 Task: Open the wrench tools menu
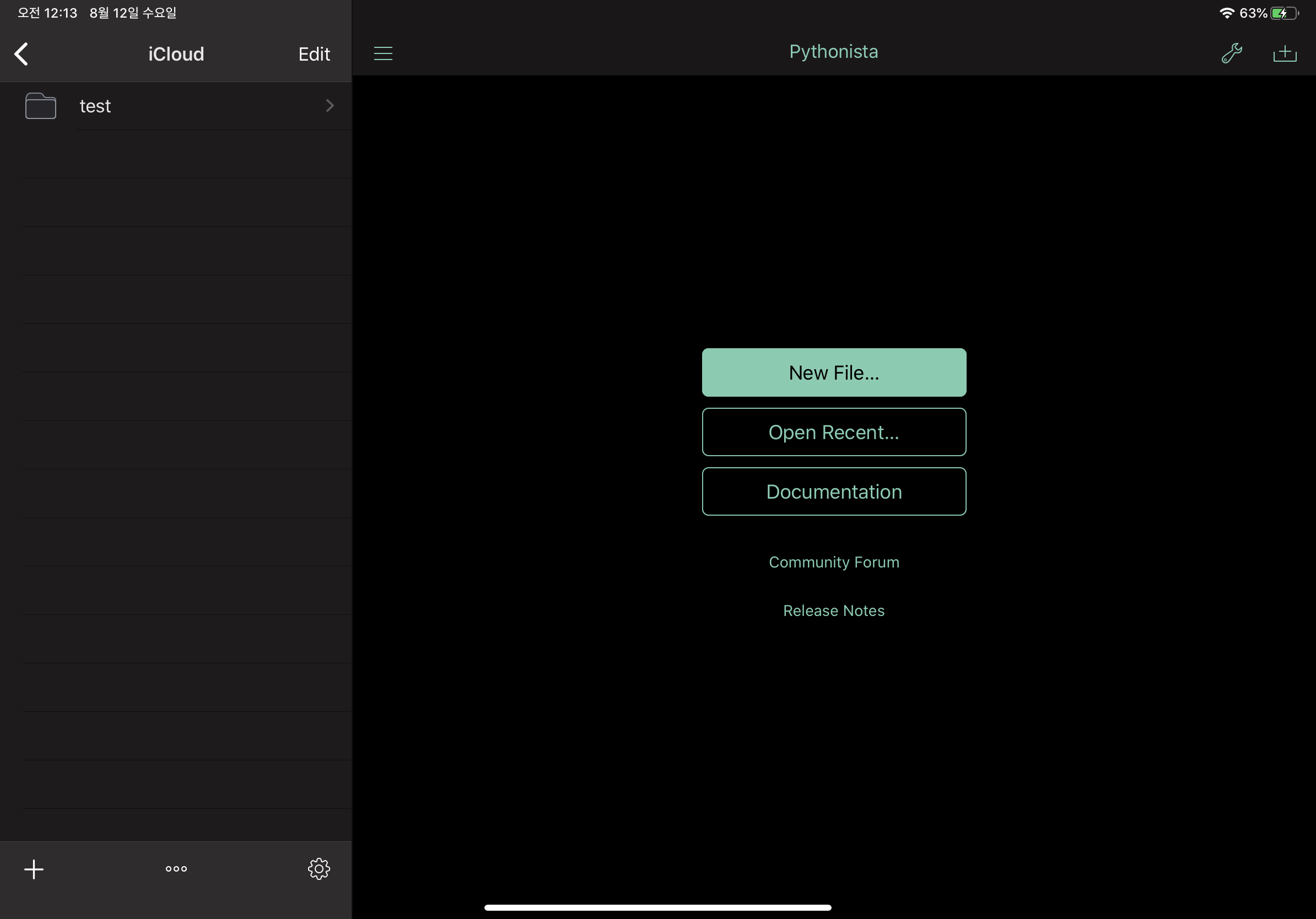click(1231, 53)
